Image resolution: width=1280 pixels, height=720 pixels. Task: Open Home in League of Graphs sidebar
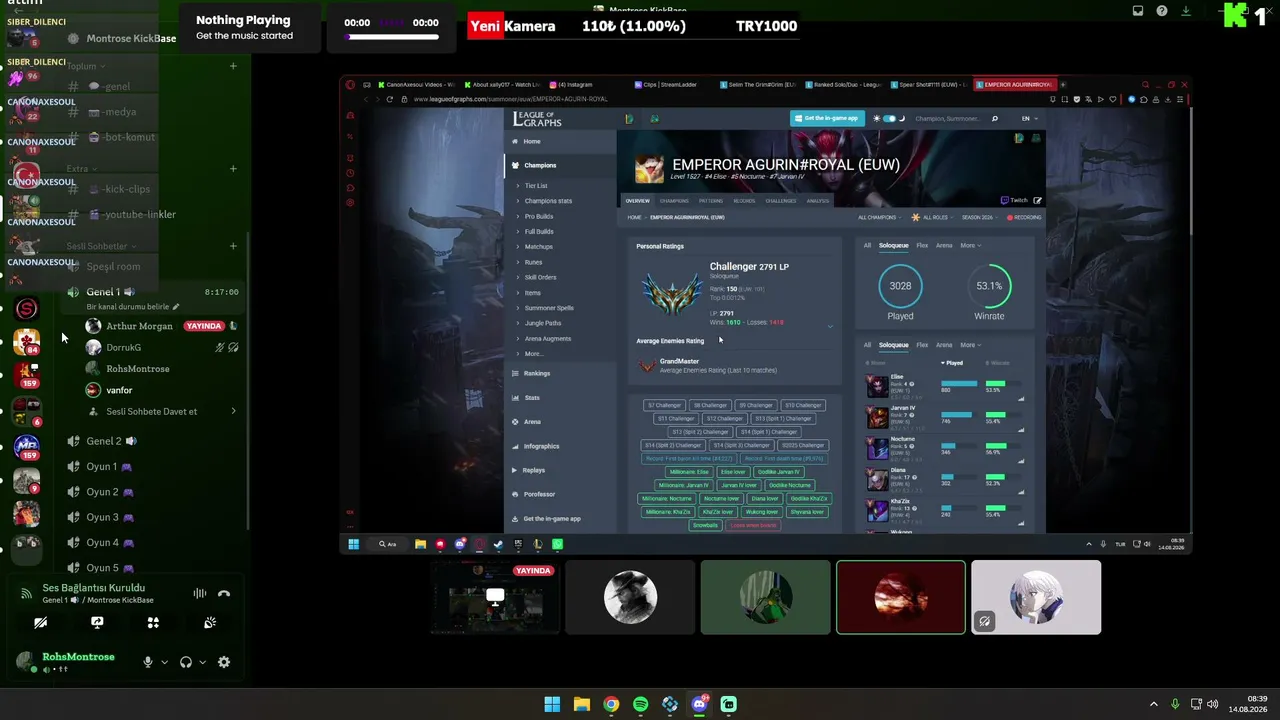point(560,141)
